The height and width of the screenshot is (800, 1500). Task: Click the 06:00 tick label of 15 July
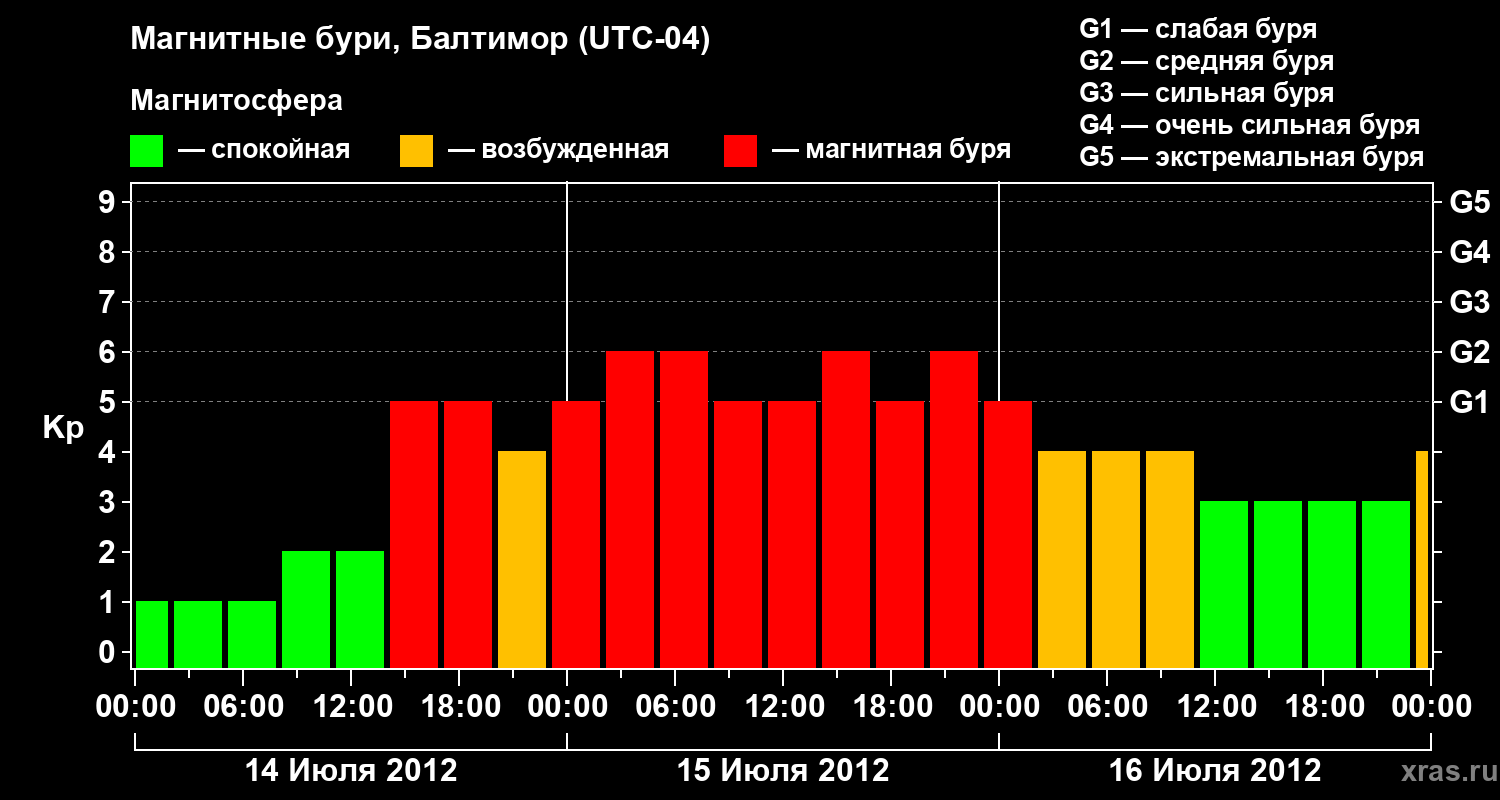tap(675, 706)
